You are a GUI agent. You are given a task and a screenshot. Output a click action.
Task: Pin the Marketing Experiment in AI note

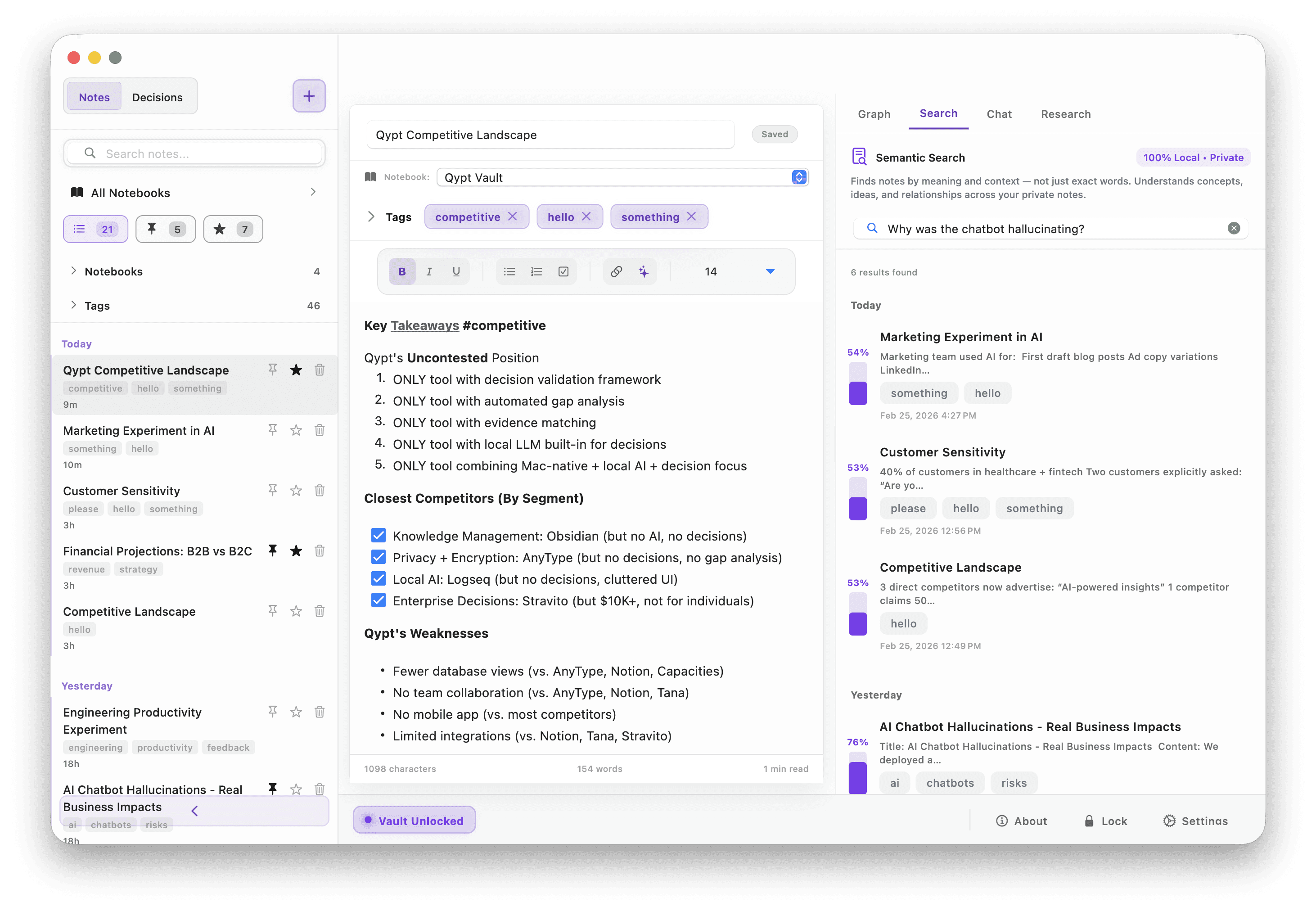coord(273,430)
